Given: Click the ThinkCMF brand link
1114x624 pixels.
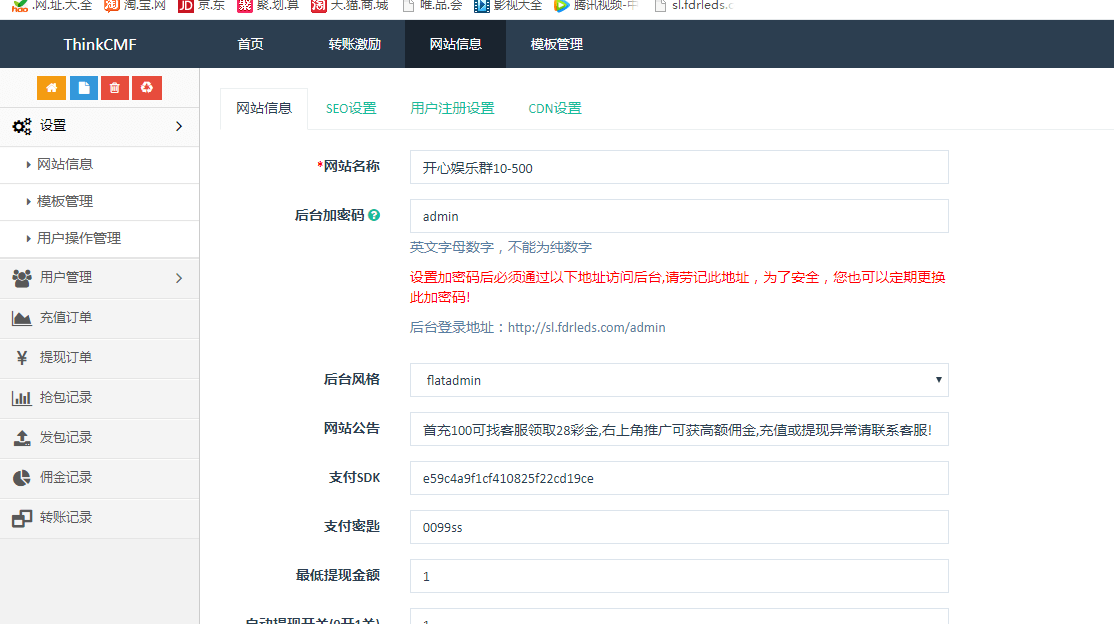Looking at the screenshot, I should [x=100, y=45].
